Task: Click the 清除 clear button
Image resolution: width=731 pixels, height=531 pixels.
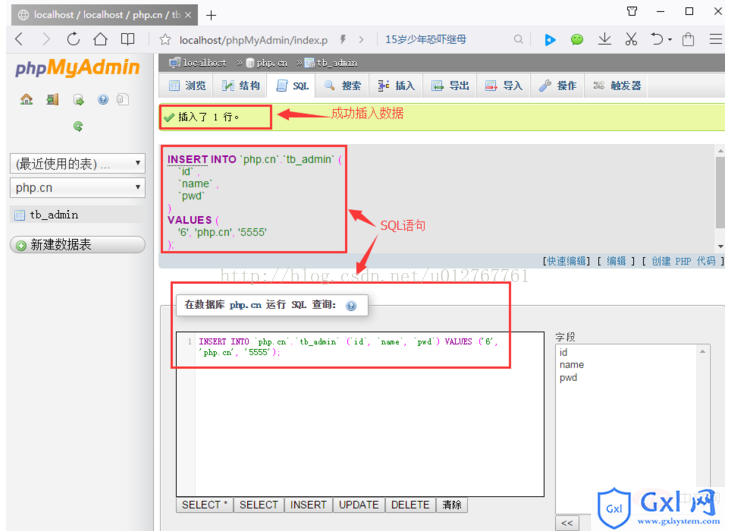Action: pyautogui.click(x=452, y=505)
